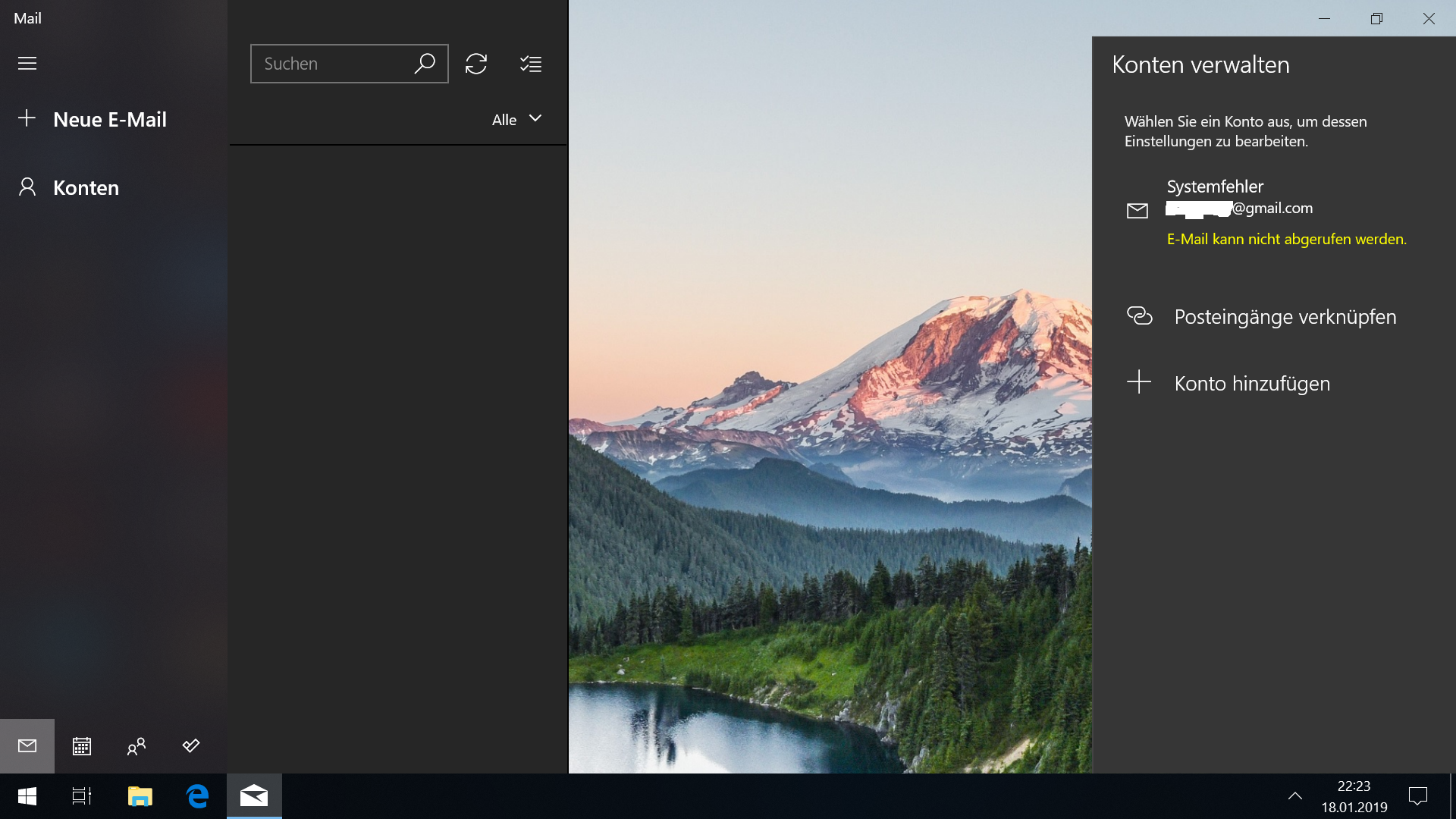This screenshot has width=1456, height=819.
Task: Select the Mail envelope bottom icon
Action: point(27,746)
